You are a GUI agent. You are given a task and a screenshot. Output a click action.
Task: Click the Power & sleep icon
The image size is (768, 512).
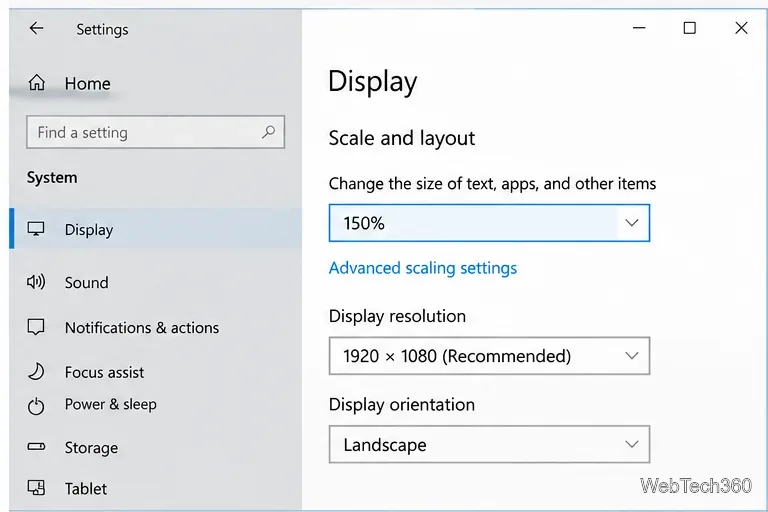coord(36,406)
